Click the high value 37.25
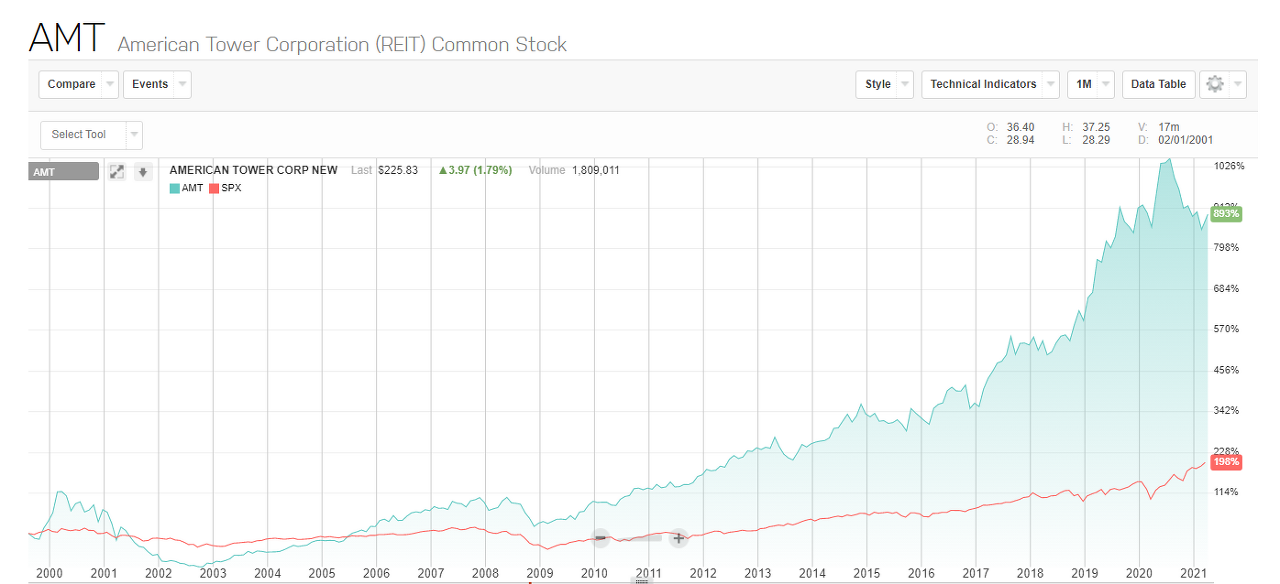This screenshot has height=584, width=1280. coord(1097,127)
